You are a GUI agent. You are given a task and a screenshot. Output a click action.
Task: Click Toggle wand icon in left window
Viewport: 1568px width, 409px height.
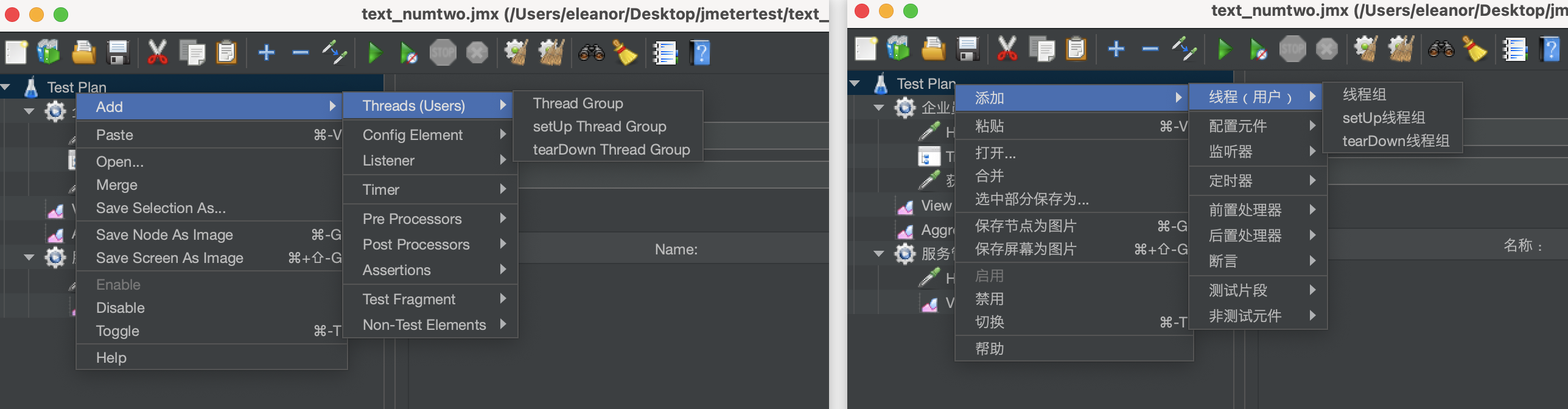tap(335, 52)
